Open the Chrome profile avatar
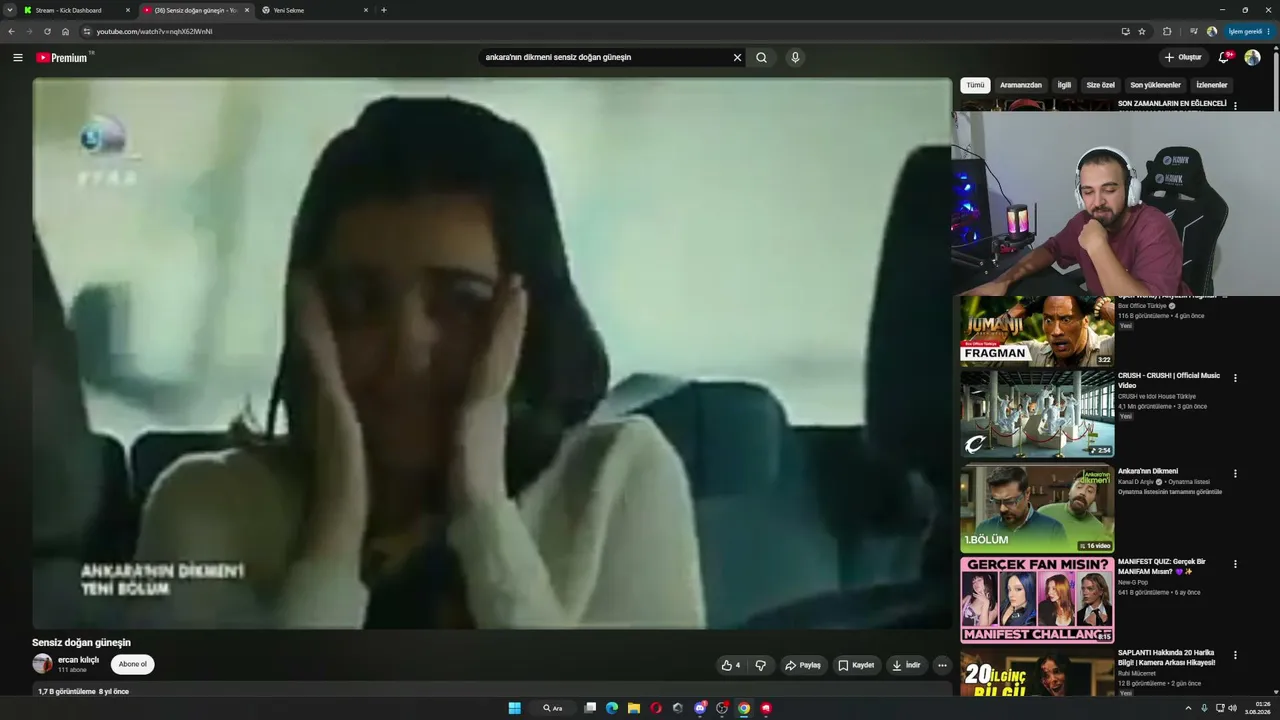 1212,31
